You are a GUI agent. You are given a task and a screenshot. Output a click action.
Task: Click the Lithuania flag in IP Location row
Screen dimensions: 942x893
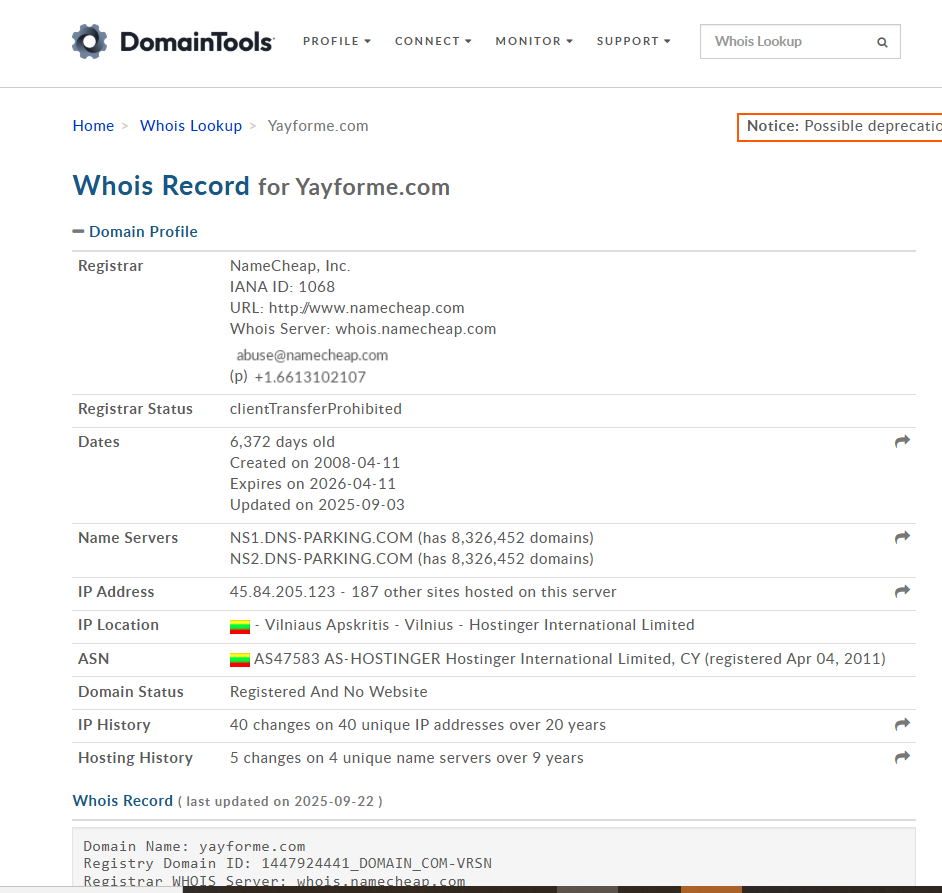(240, 627)
